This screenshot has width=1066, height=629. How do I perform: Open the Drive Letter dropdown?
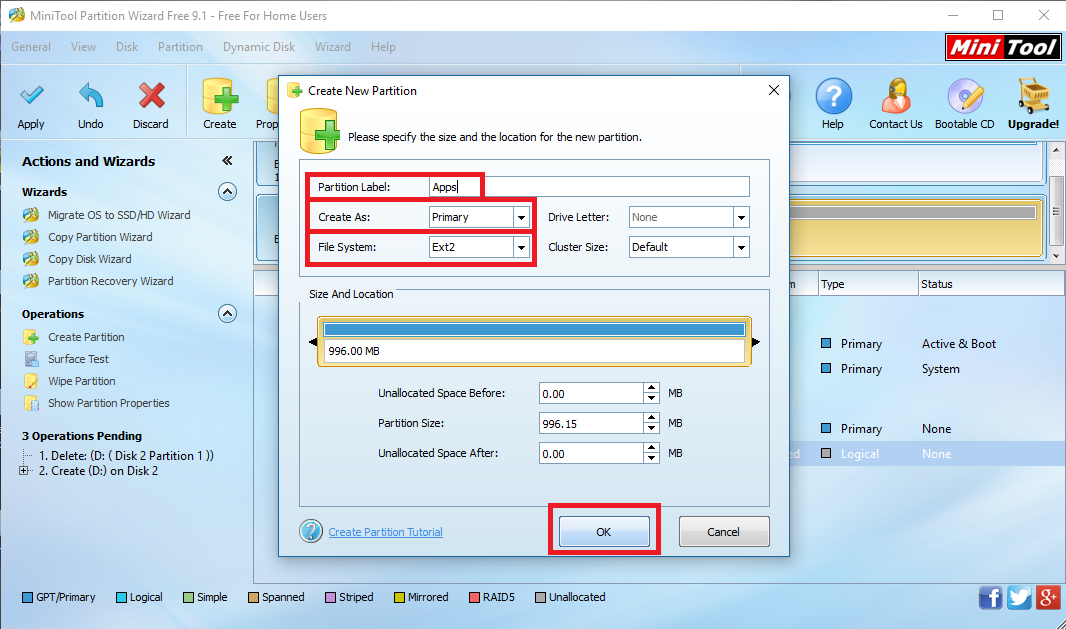coord(741,218)
